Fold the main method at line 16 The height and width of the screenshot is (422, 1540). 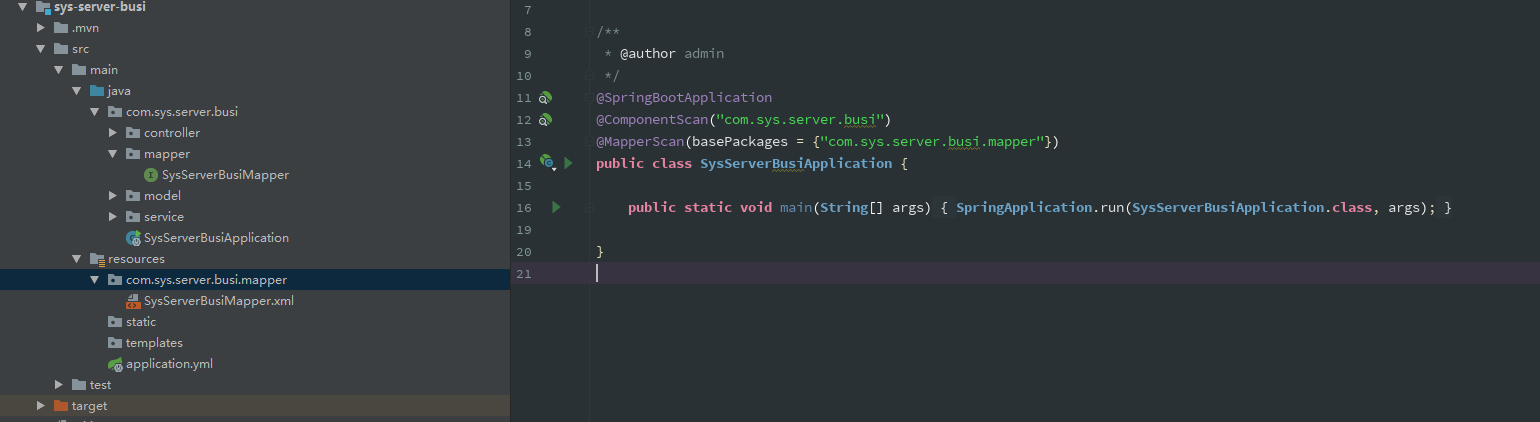pyautogui.click(x=590, y=207)
